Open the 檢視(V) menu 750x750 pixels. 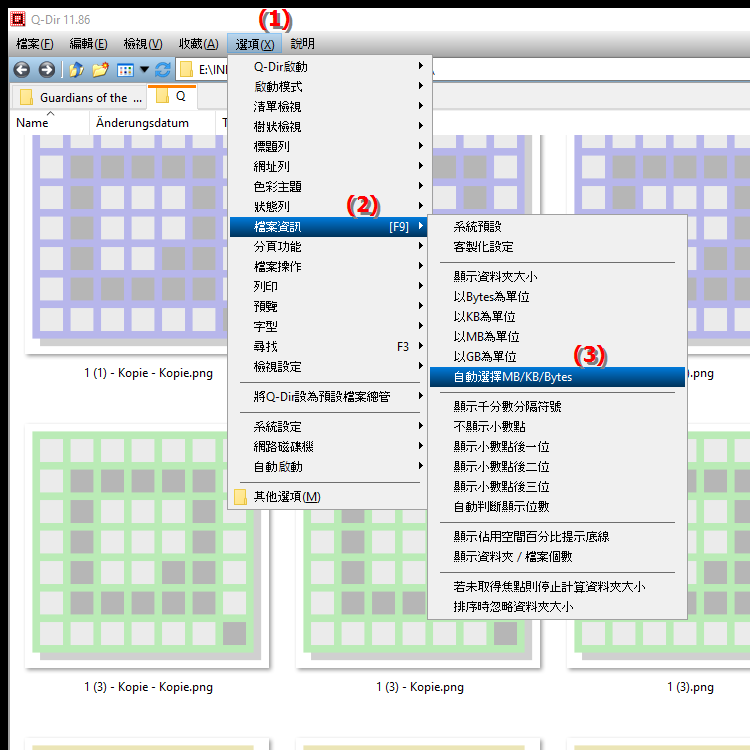(143, 44)
